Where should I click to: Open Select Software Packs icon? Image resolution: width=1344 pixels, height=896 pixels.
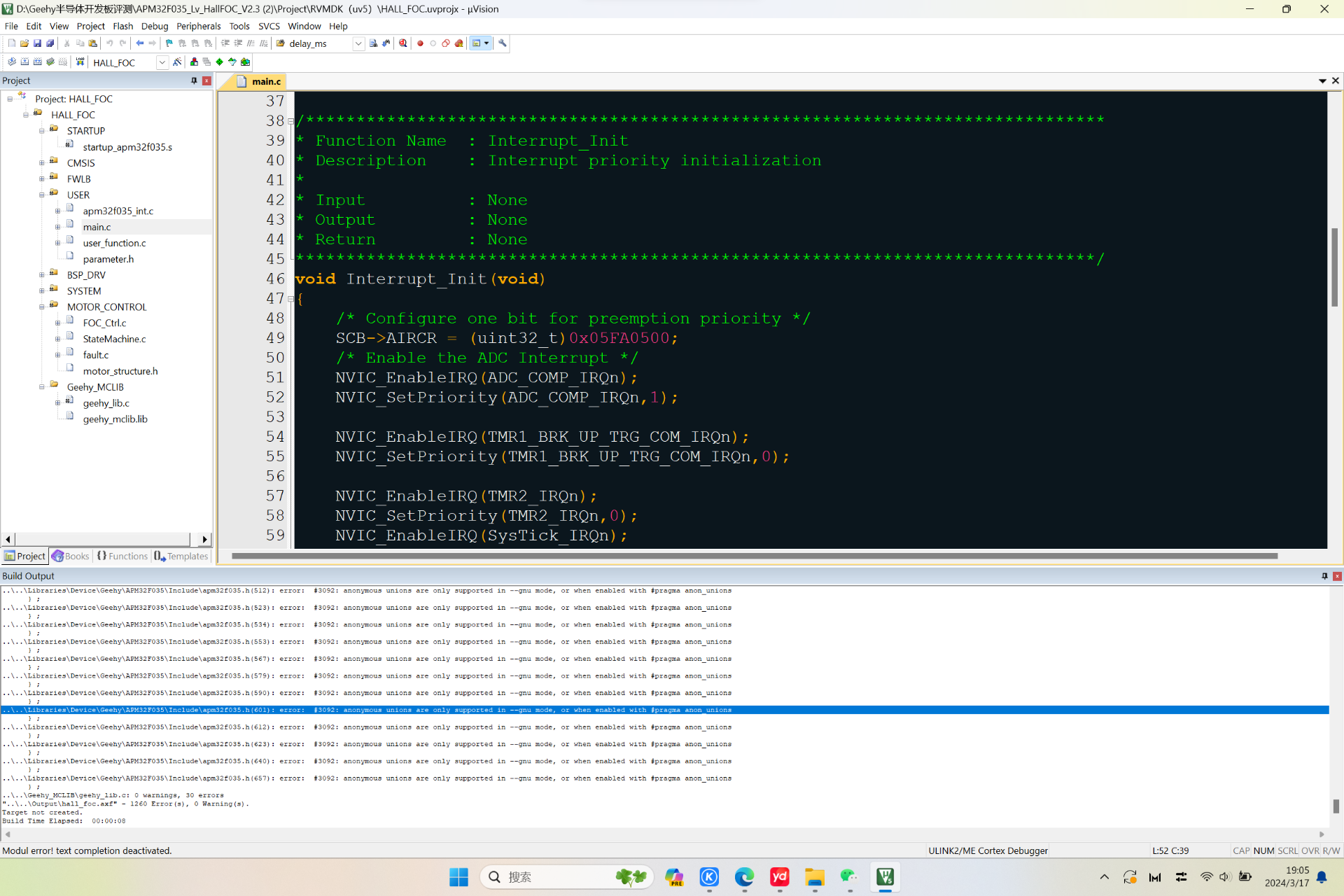[232, 62]
